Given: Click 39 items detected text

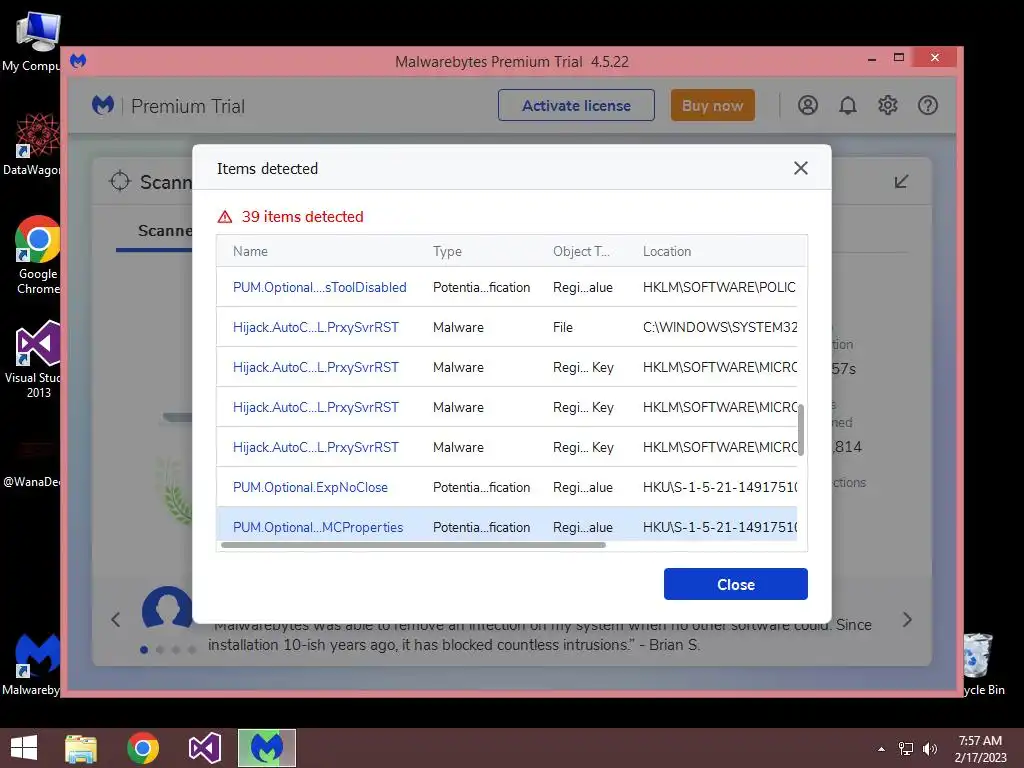Looking at the screenshot, I should [x=302, y=217].
